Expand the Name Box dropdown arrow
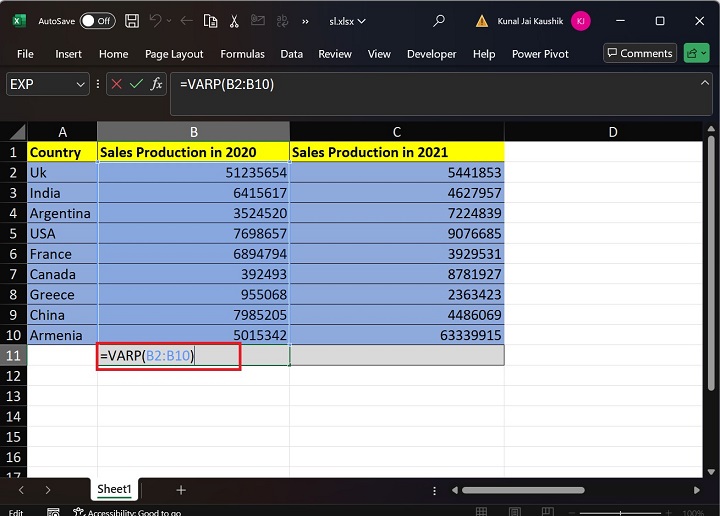 pos(80,85)
